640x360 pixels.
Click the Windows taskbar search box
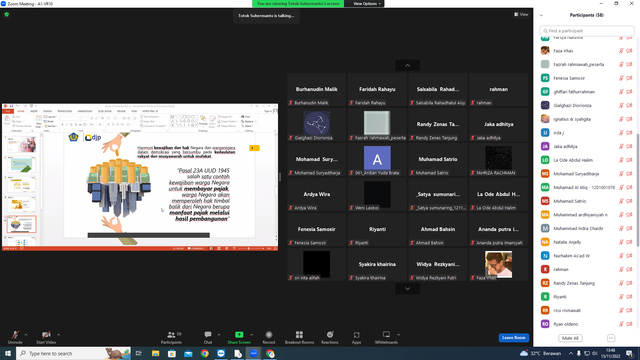tap(73, 353)
